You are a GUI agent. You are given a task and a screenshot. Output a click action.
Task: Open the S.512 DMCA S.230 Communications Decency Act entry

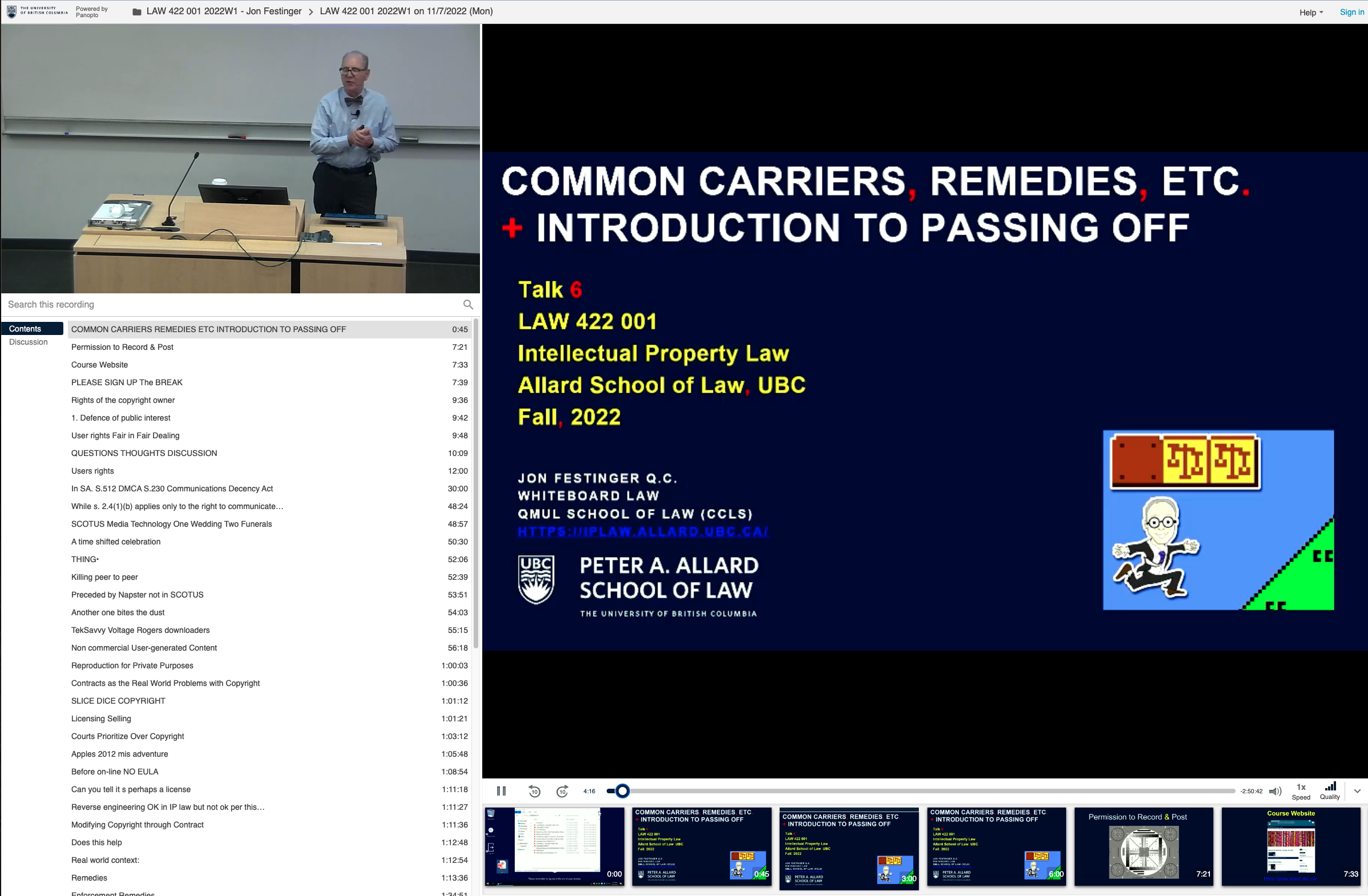(x=269, y=489)
